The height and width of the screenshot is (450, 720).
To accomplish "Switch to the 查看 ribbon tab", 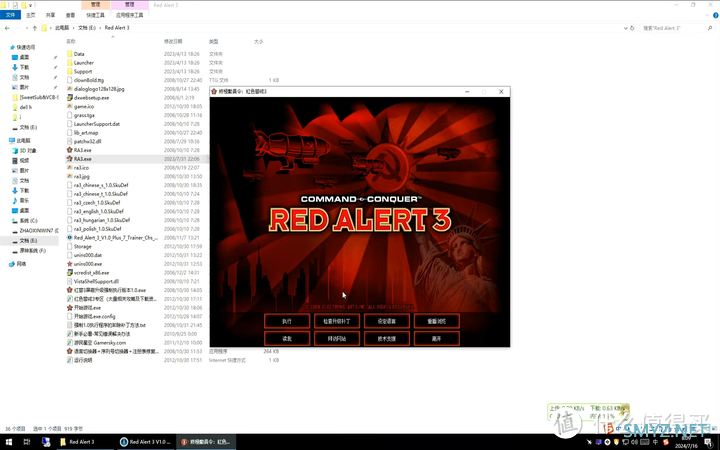I will 70,15.
